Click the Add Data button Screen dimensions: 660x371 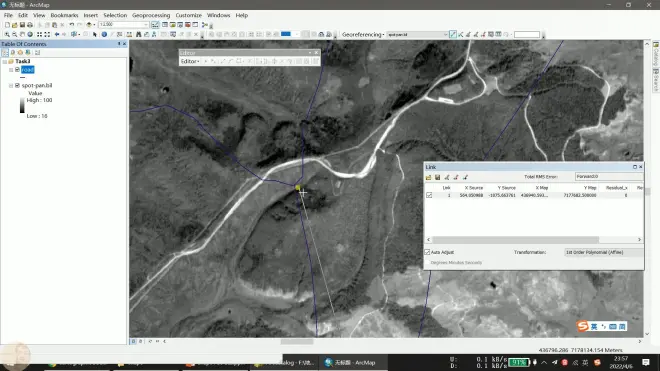coord(89,25)
